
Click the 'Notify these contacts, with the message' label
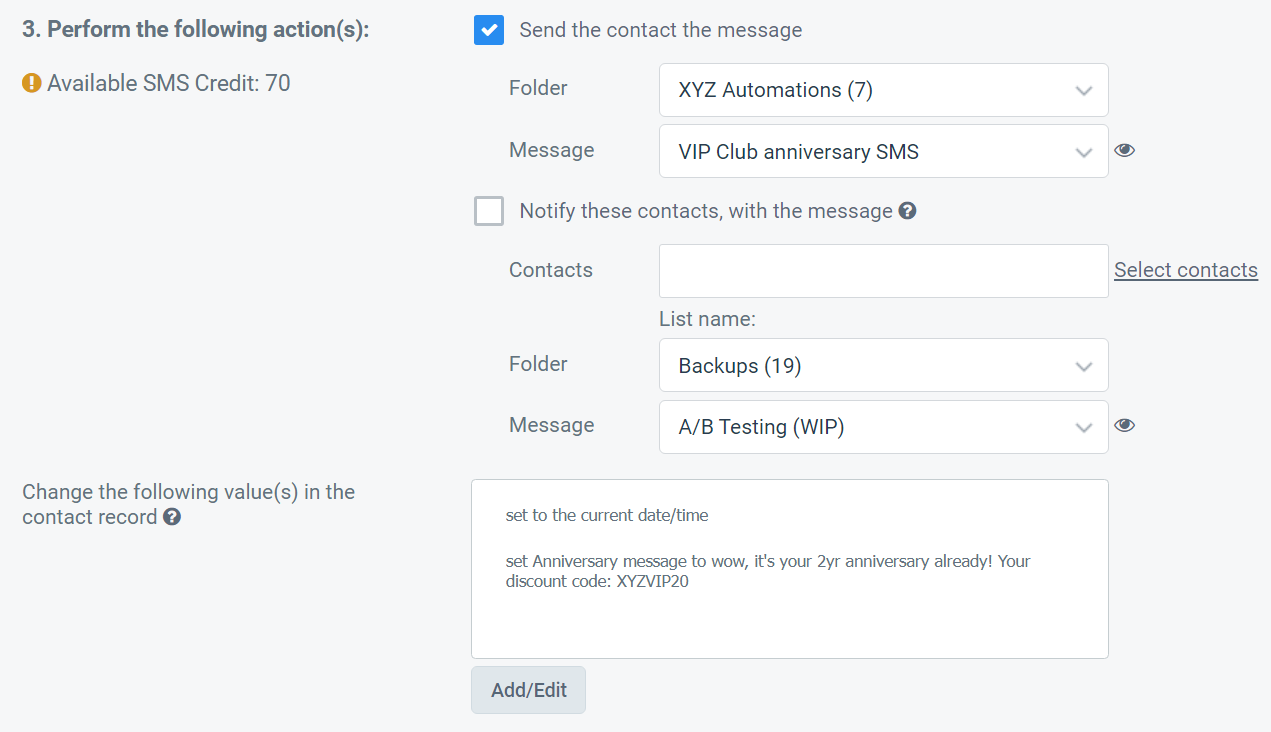[706, 211]
